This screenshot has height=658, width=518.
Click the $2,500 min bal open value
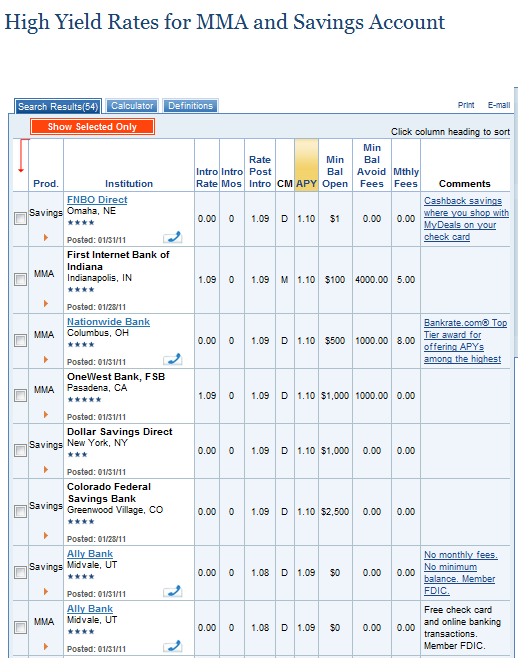[335, 512]
